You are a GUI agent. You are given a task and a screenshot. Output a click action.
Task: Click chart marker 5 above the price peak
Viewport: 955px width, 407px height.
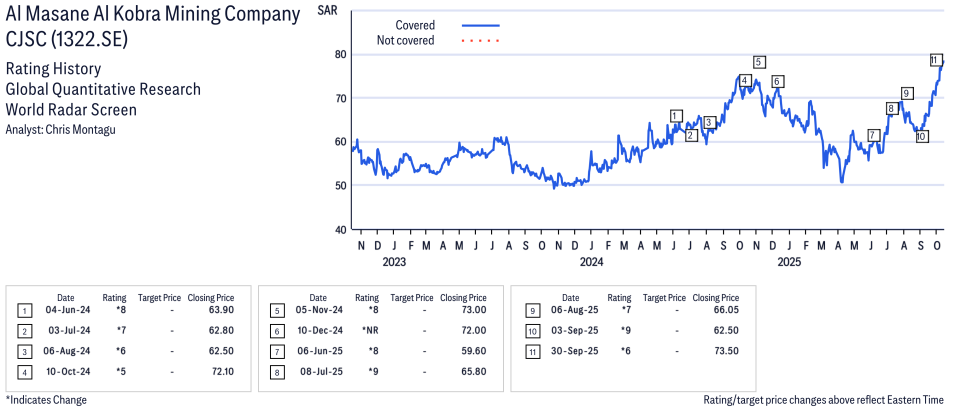[x=760, y=62]
